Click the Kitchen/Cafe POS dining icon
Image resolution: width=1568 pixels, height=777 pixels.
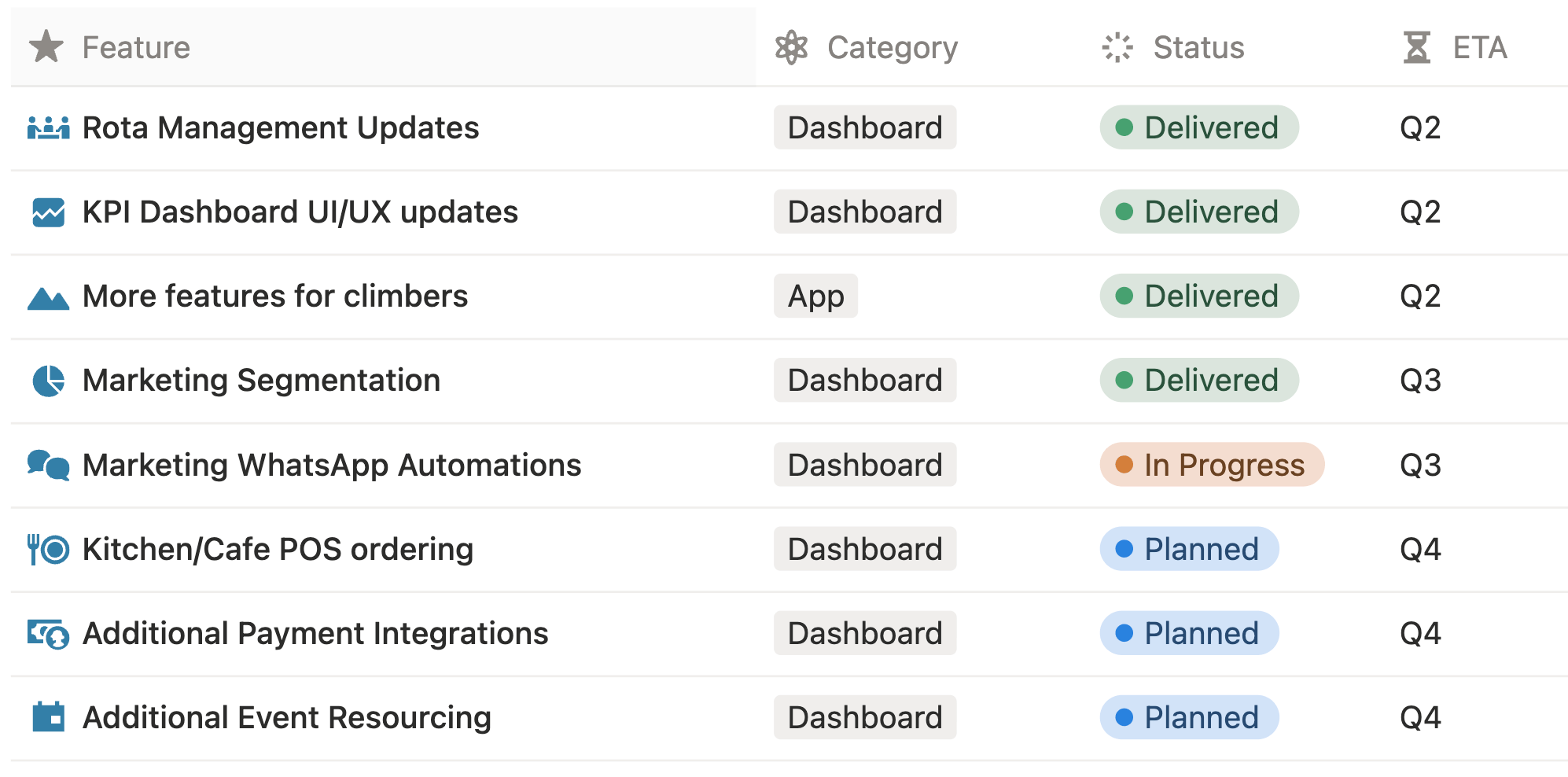coord(48,549)
